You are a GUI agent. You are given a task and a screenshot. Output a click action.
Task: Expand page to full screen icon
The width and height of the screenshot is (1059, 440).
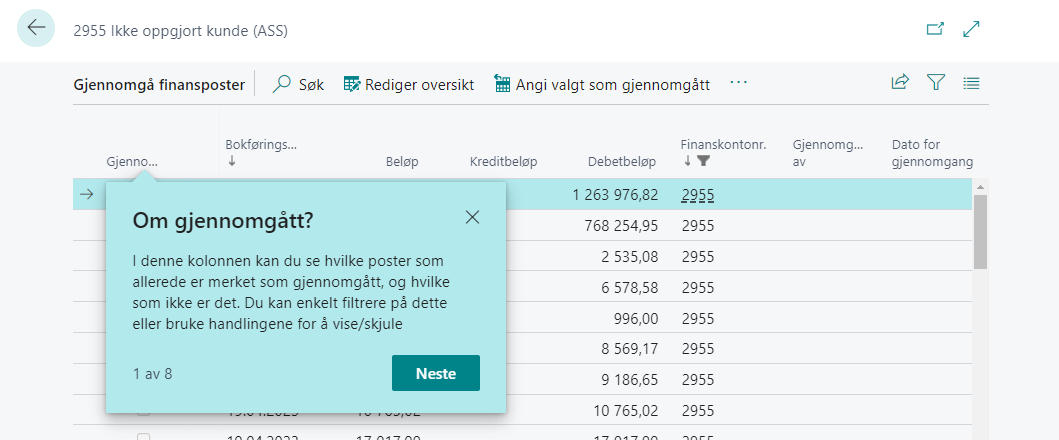point(971,30)
